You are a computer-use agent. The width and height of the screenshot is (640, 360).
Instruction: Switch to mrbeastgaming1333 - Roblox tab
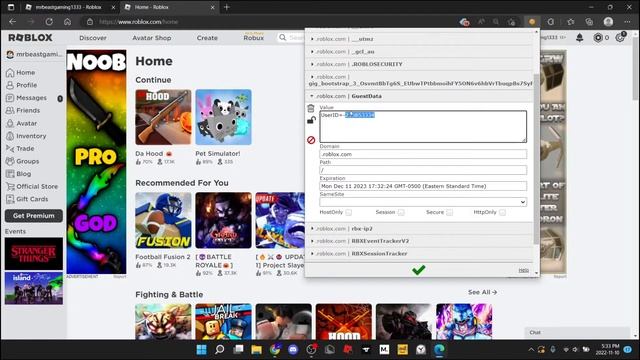point(70,7)
